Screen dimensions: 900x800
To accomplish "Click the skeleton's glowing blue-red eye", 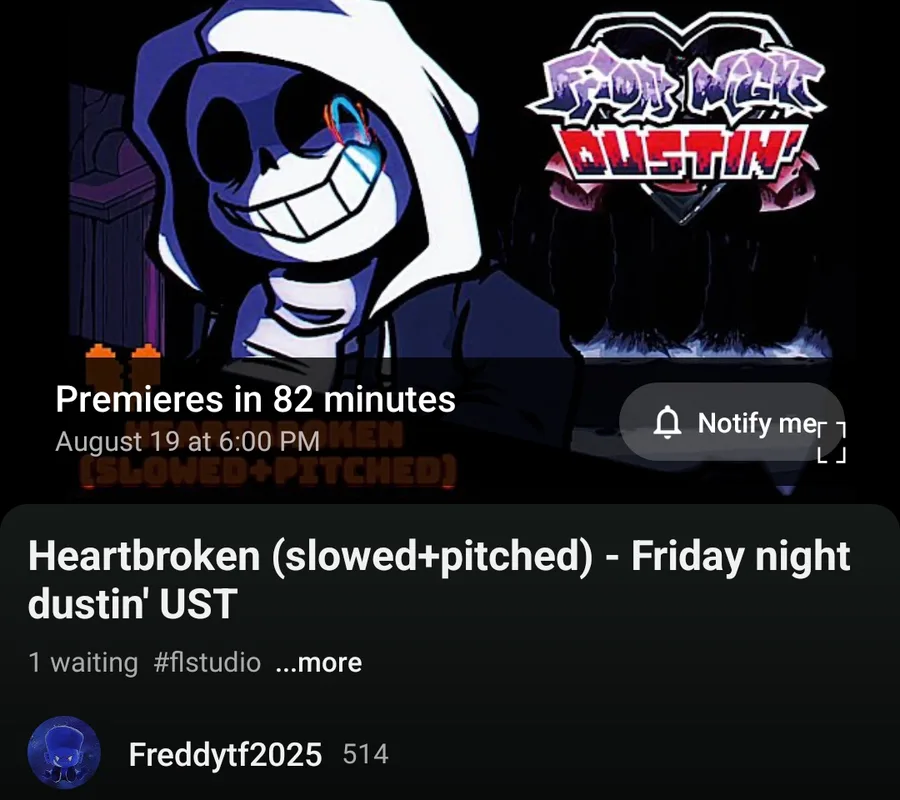I will [x=350, y=123].
